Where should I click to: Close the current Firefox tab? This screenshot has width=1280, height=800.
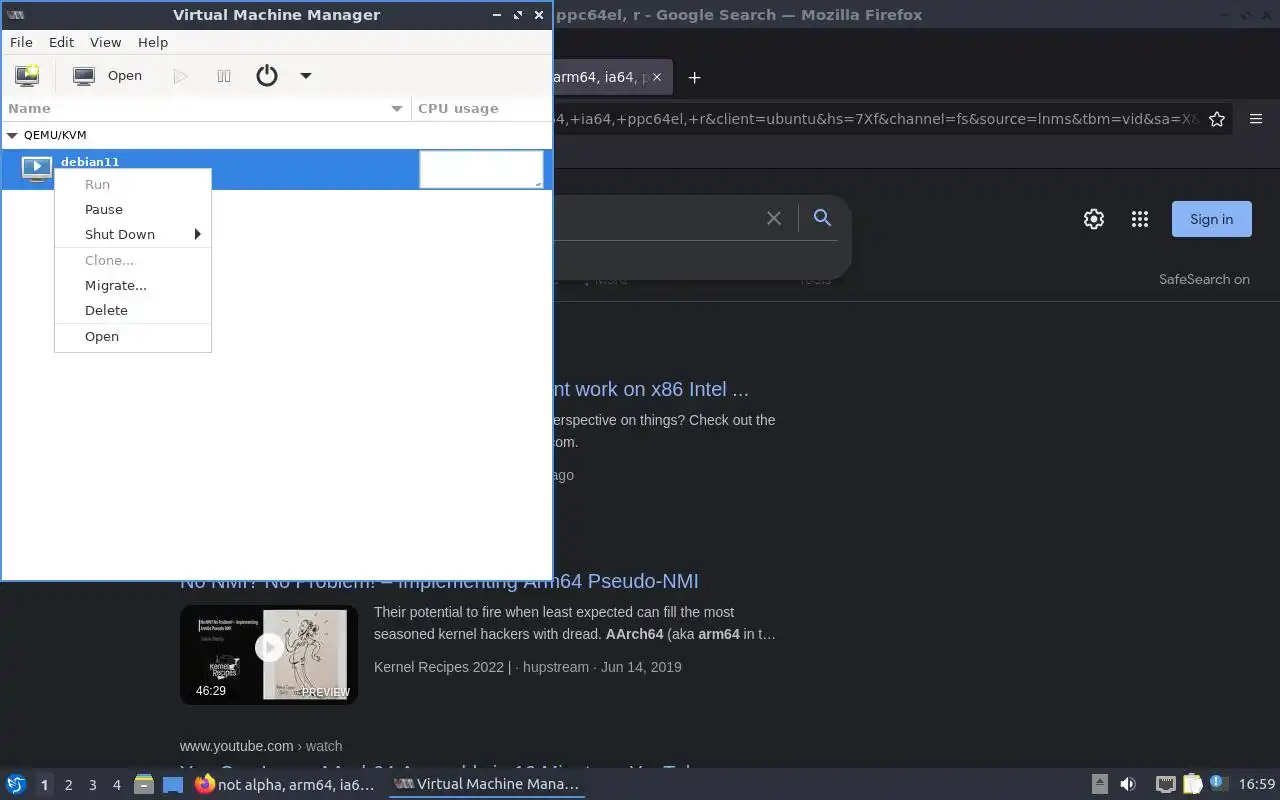(x=656, y=77)
